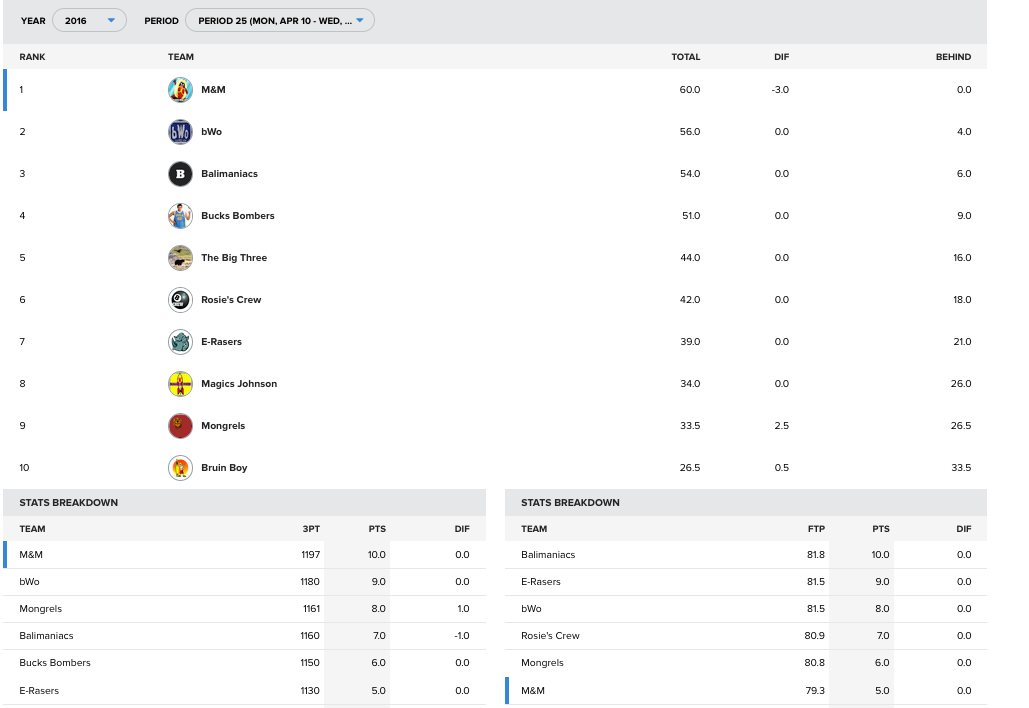Click the bWo team logo
The image size is (1029, 708).
(x=180, y=132)
